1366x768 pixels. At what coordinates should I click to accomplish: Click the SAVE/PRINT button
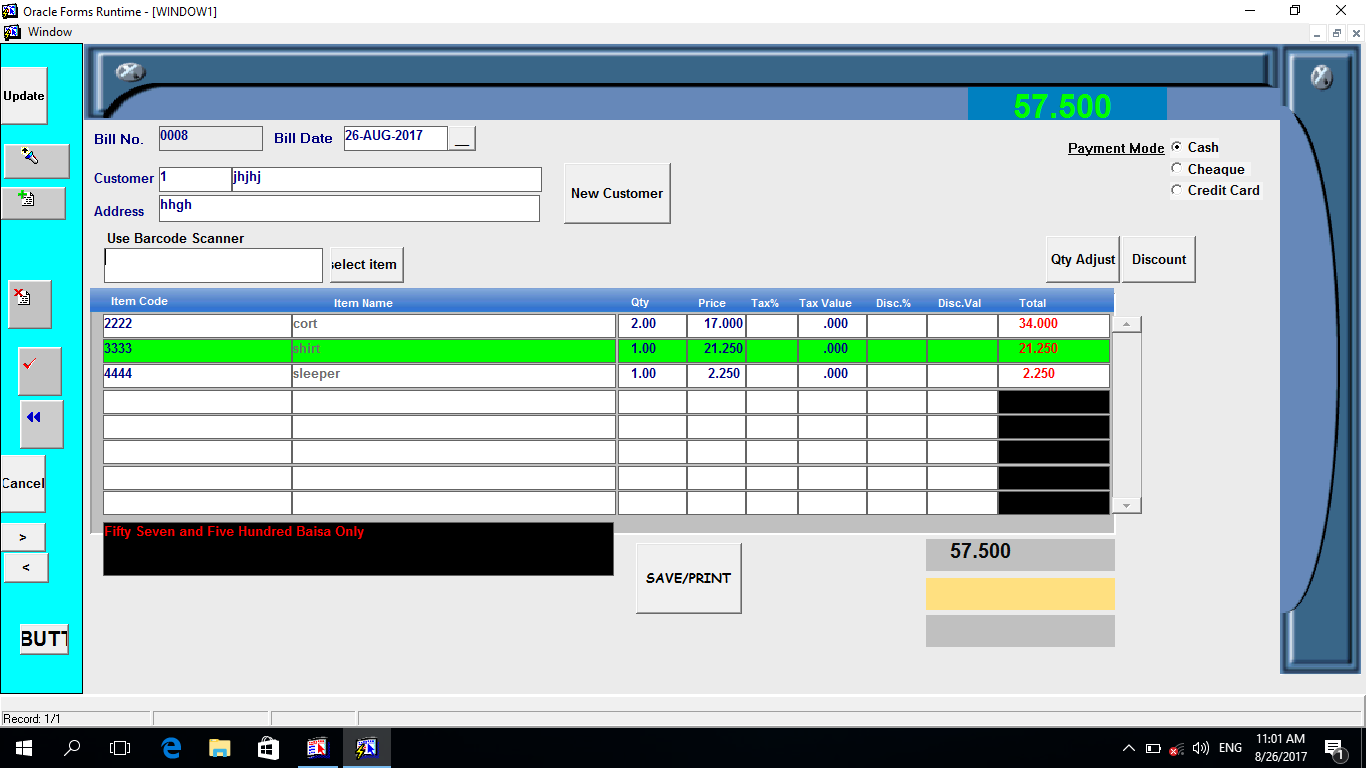[688, 578]
